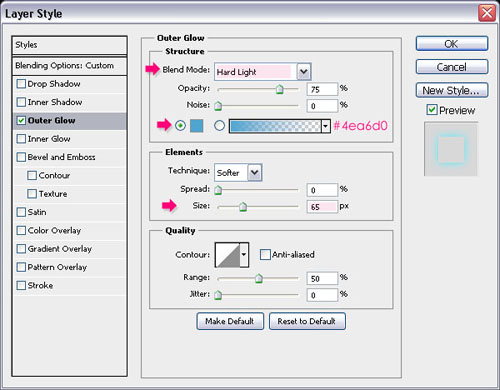Click the Opacity slider handle
The width and height of the screenshot is (500, 390).
(280, 89)
